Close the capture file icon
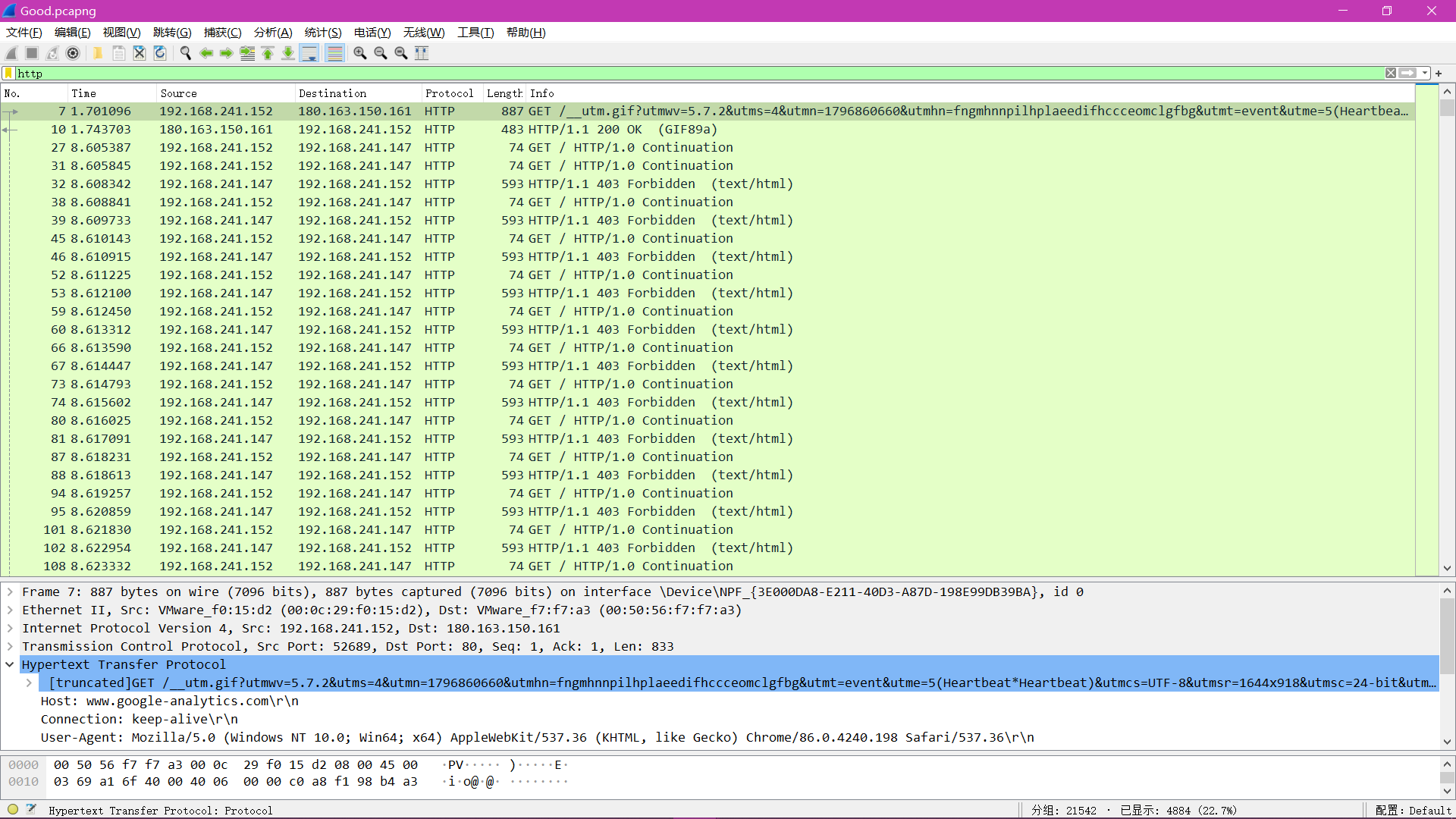Viewport: 1456px width, 819px height. pos(140,53)
